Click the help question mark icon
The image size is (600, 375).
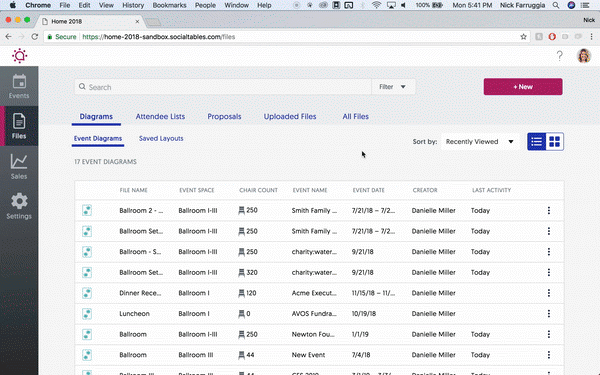coord(559,56)
